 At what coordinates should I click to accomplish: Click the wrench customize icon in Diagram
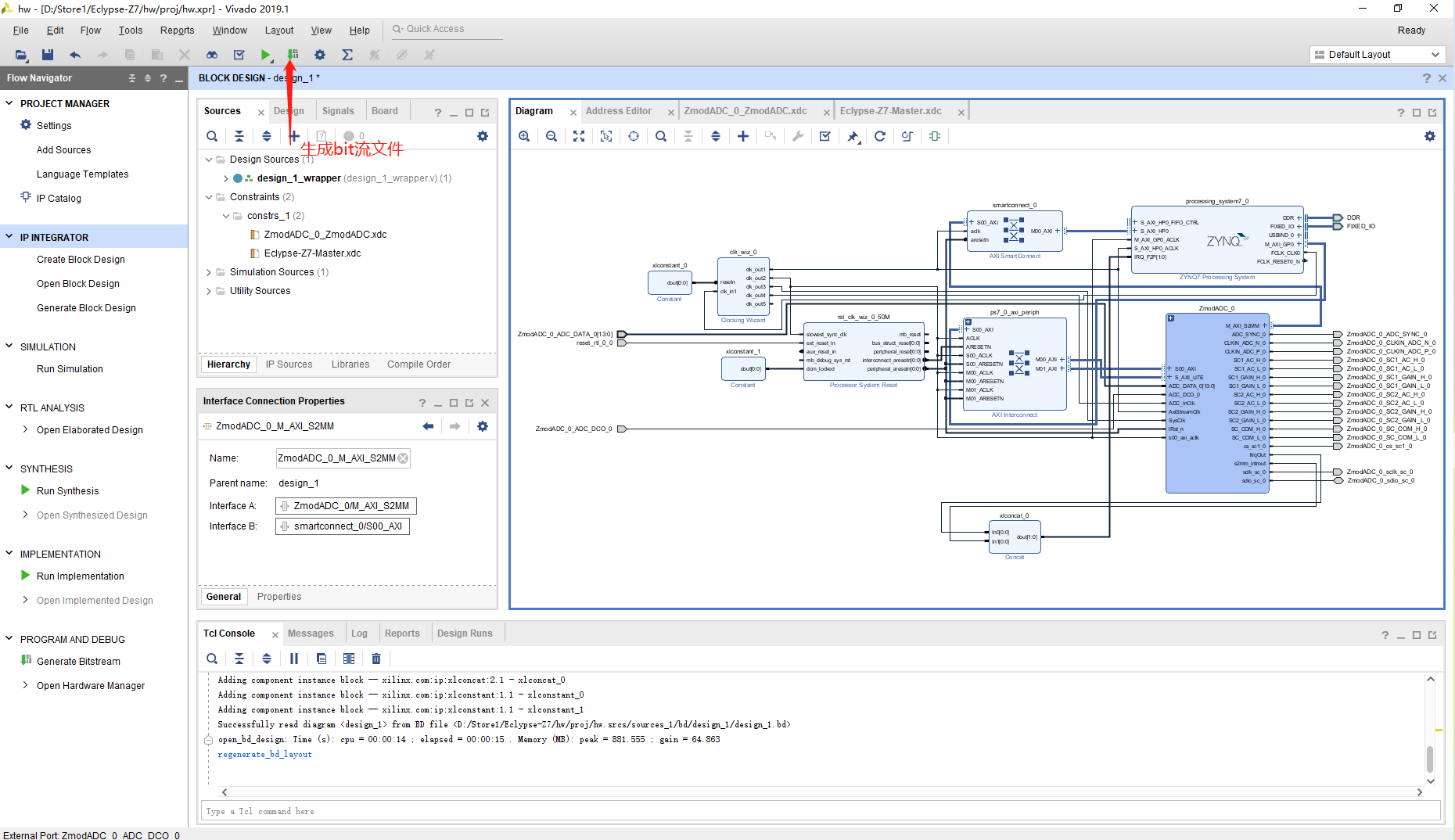coord(798,136)
